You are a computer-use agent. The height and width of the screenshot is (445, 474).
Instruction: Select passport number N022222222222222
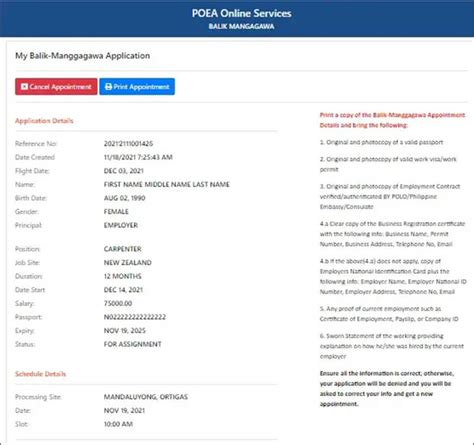click(135, 317)
